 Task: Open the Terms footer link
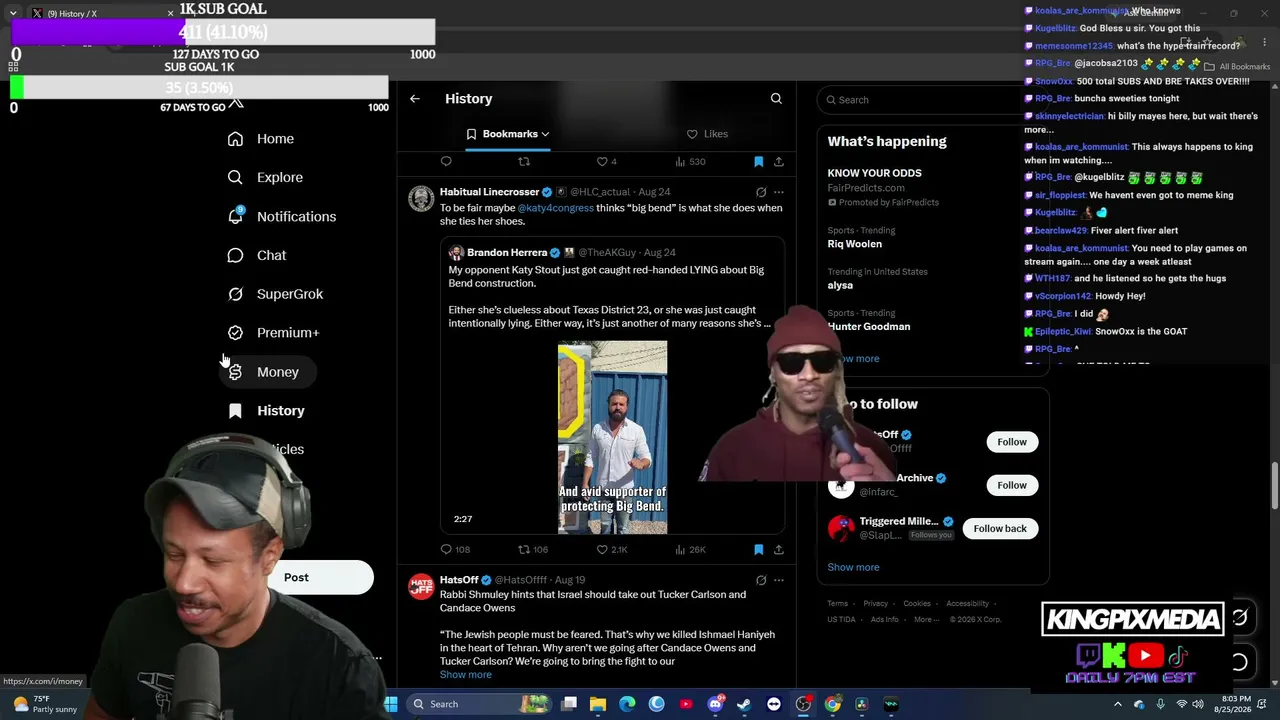[x=837, y=604]
